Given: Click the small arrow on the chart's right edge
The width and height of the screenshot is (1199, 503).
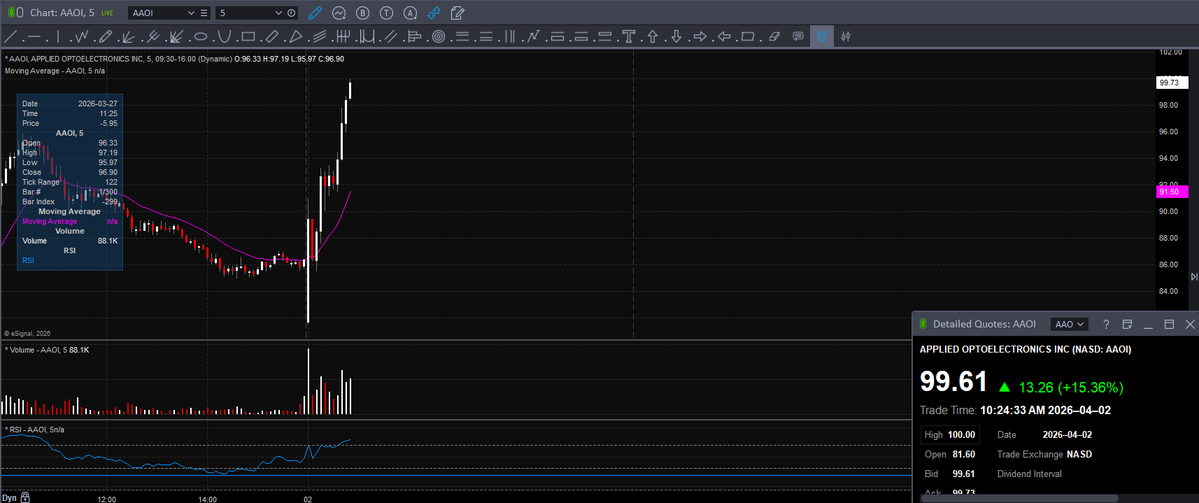Looking at the screenshot, I should tap(1194, 277).
